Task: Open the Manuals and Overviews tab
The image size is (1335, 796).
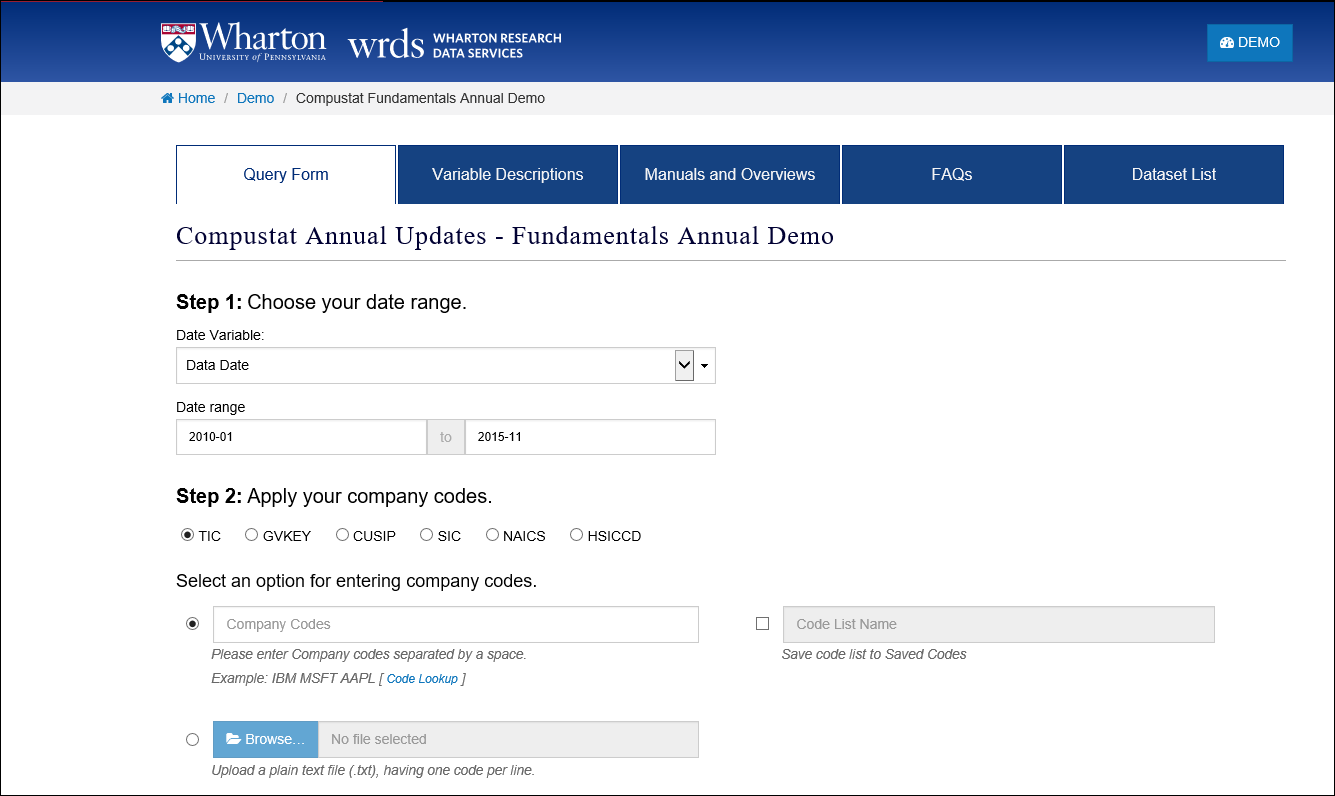Action: (x=730, y=175)
